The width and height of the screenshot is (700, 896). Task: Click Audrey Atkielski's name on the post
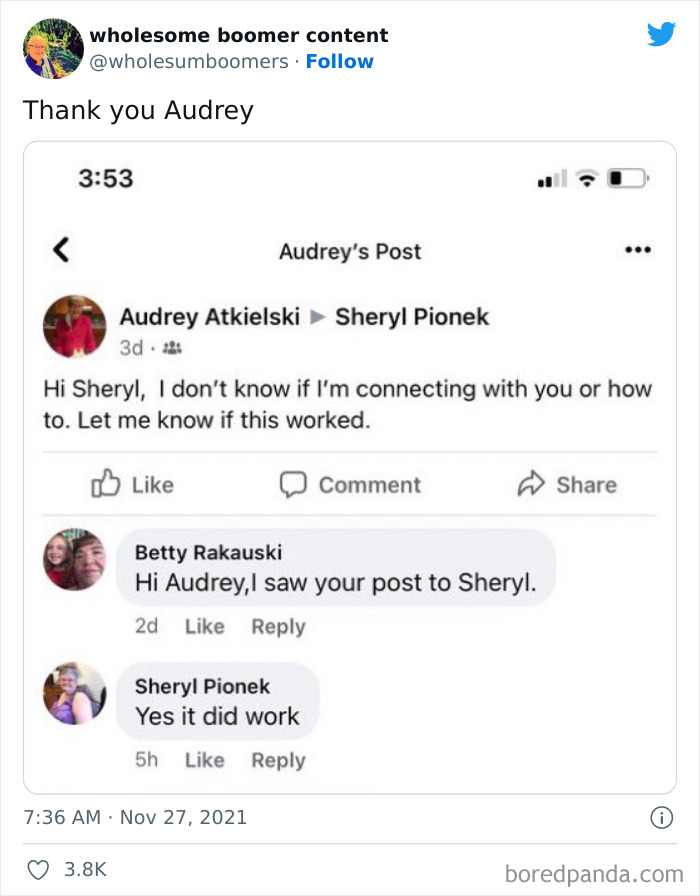209,317
